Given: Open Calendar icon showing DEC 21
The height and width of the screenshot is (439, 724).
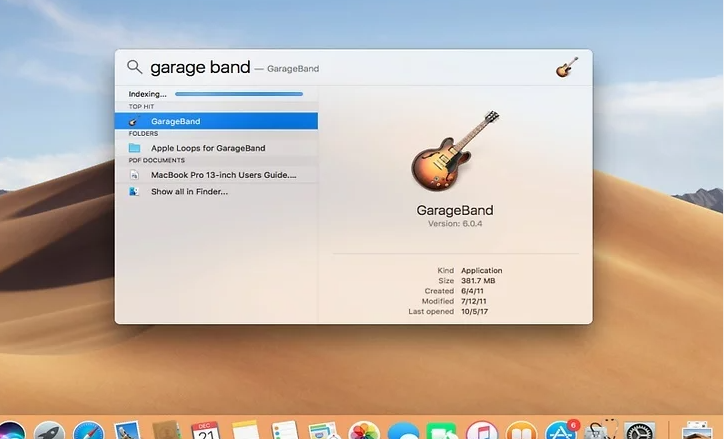Looking at the screenshot, I should (x=205, y=430).
